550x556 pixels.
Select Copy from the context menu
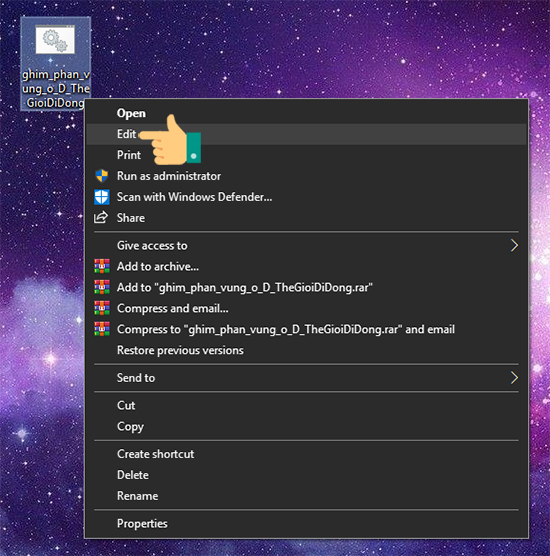(x=306, y=426)
